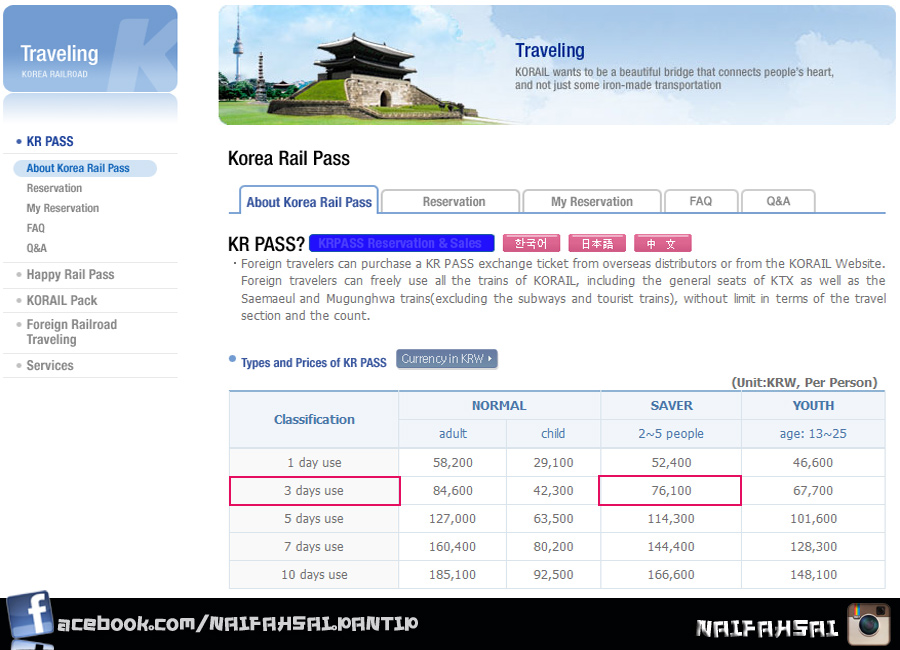900x650 pixels.
Task: Click the saver price 114,300
Action: 671,519
